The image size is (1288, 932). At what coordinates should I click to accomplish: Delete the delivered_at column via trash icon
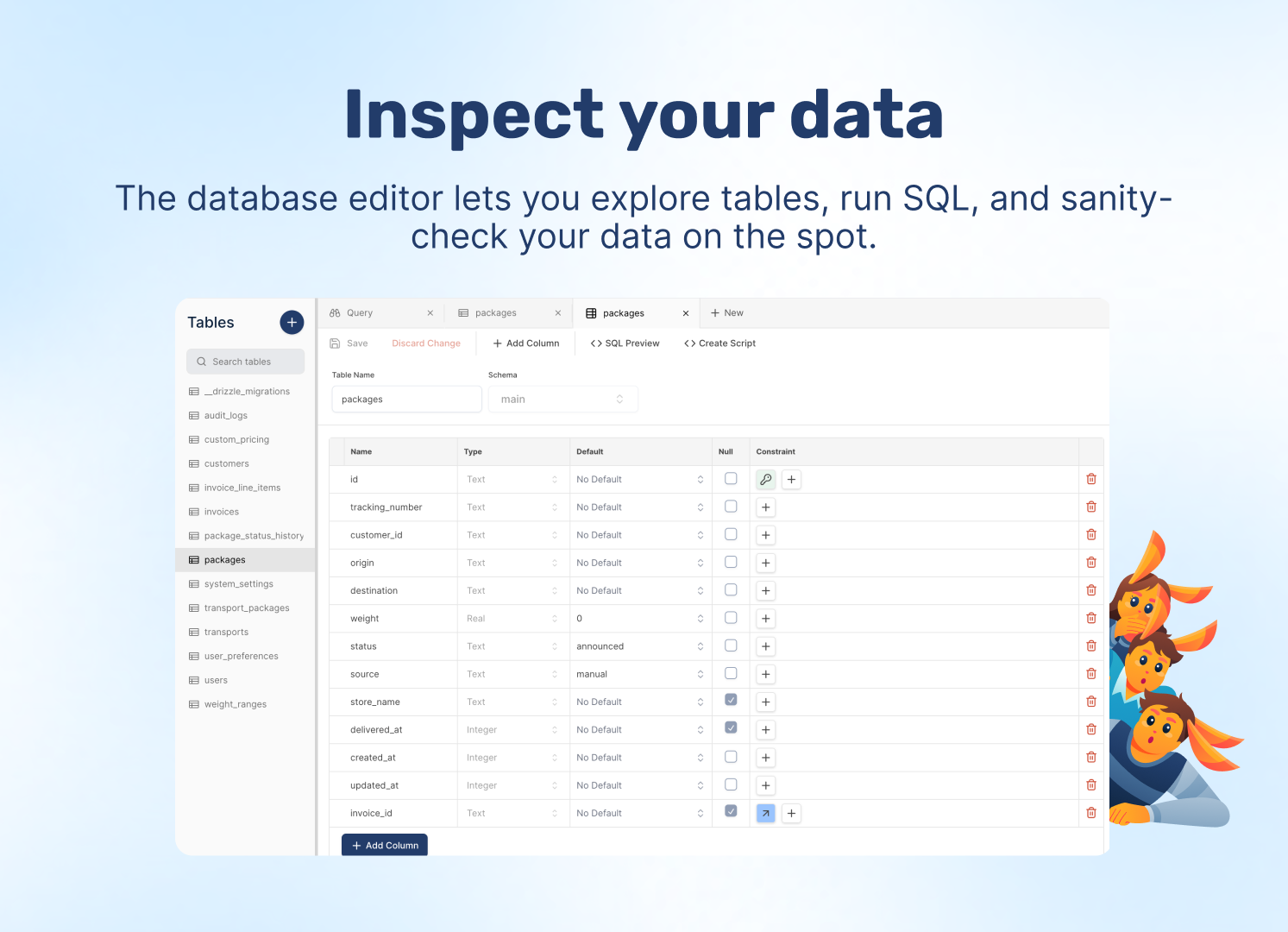1091,729
